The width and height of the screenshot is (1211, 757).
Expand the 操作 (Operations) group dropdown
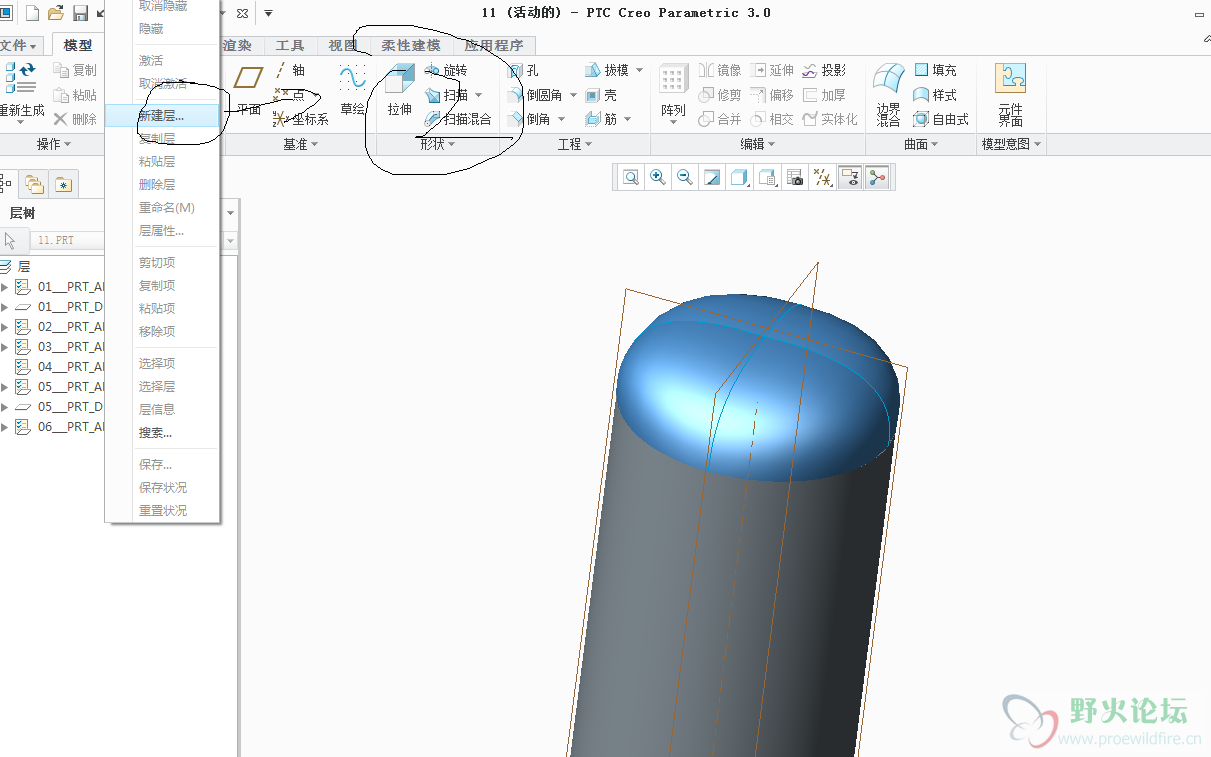(54, 145)
